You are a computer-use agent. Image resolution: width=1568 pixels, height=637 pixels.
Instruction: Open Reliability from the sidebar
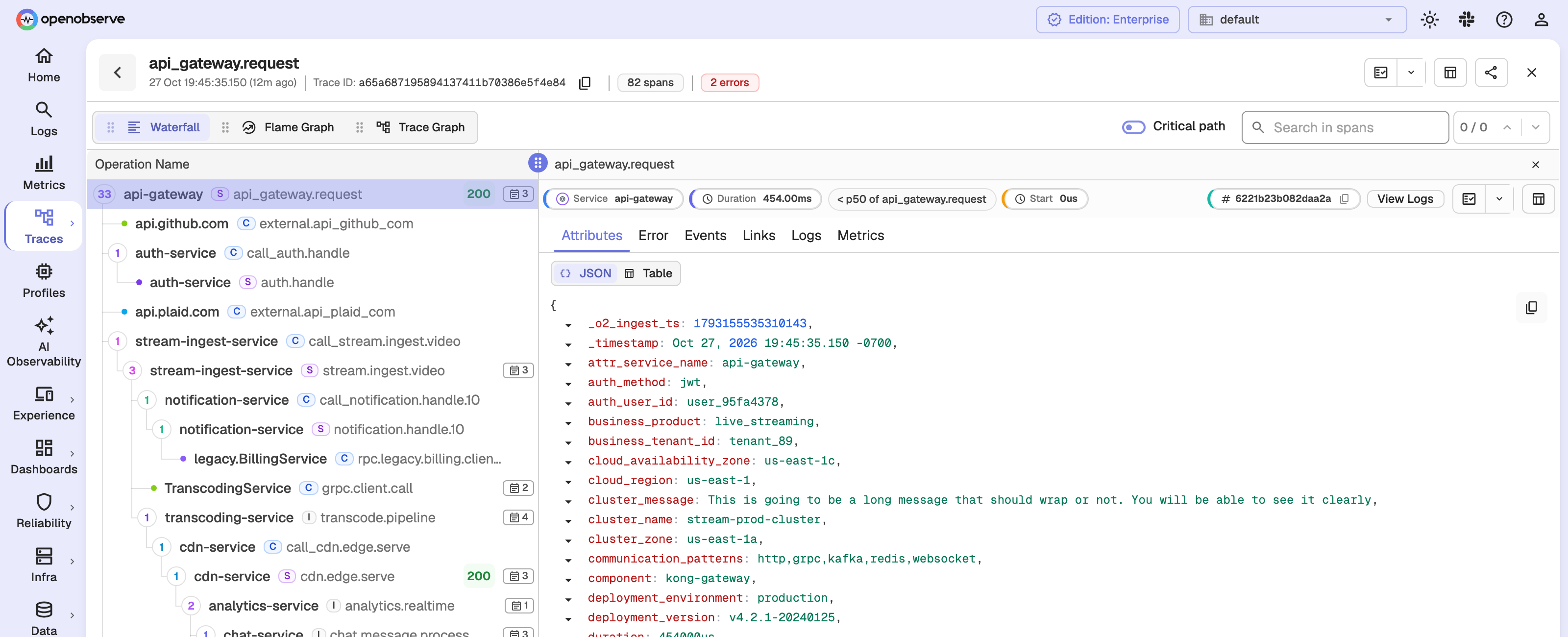[x=43, y=511]
